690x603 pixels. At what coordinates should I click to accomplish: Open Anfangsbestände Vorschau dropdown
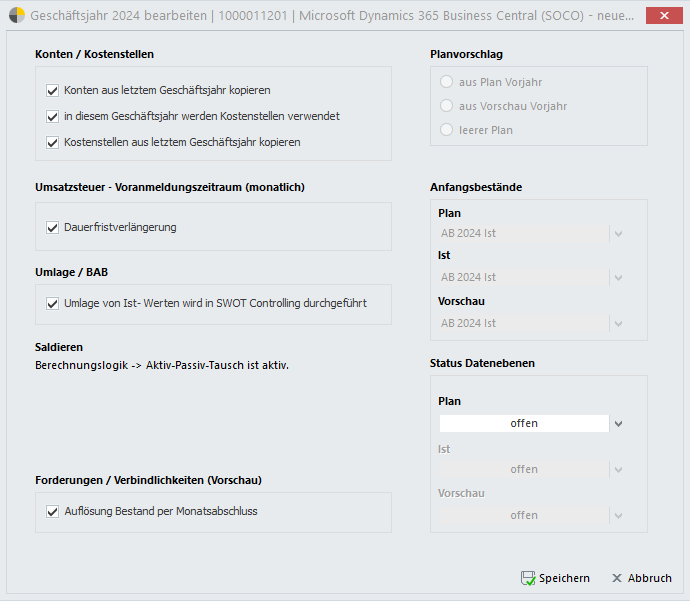[x=618, y=323]
